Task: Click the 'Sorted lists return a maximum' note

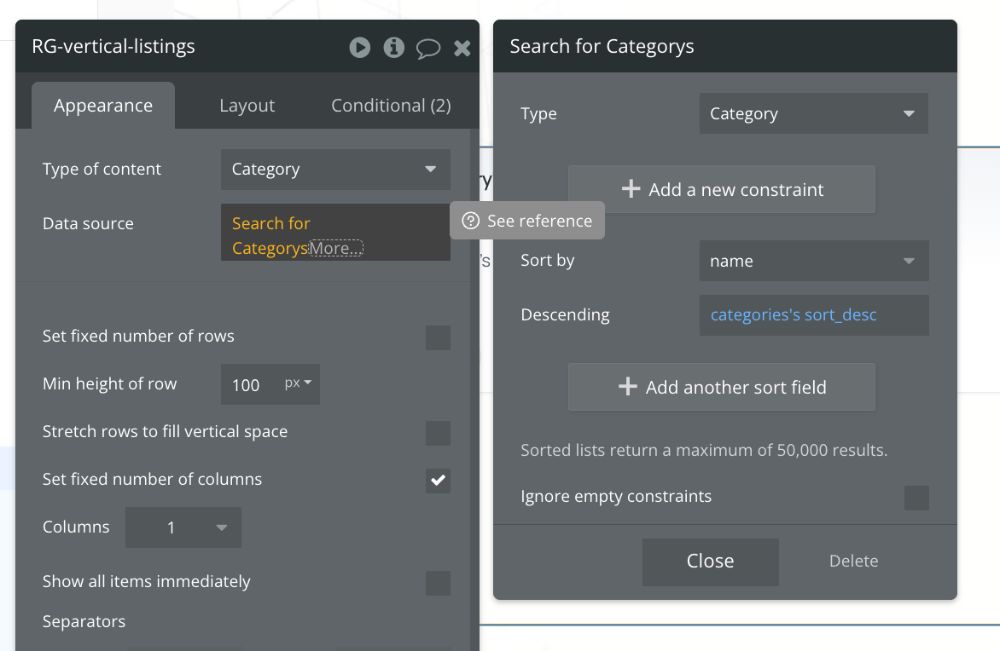Action: pos(704,450)
